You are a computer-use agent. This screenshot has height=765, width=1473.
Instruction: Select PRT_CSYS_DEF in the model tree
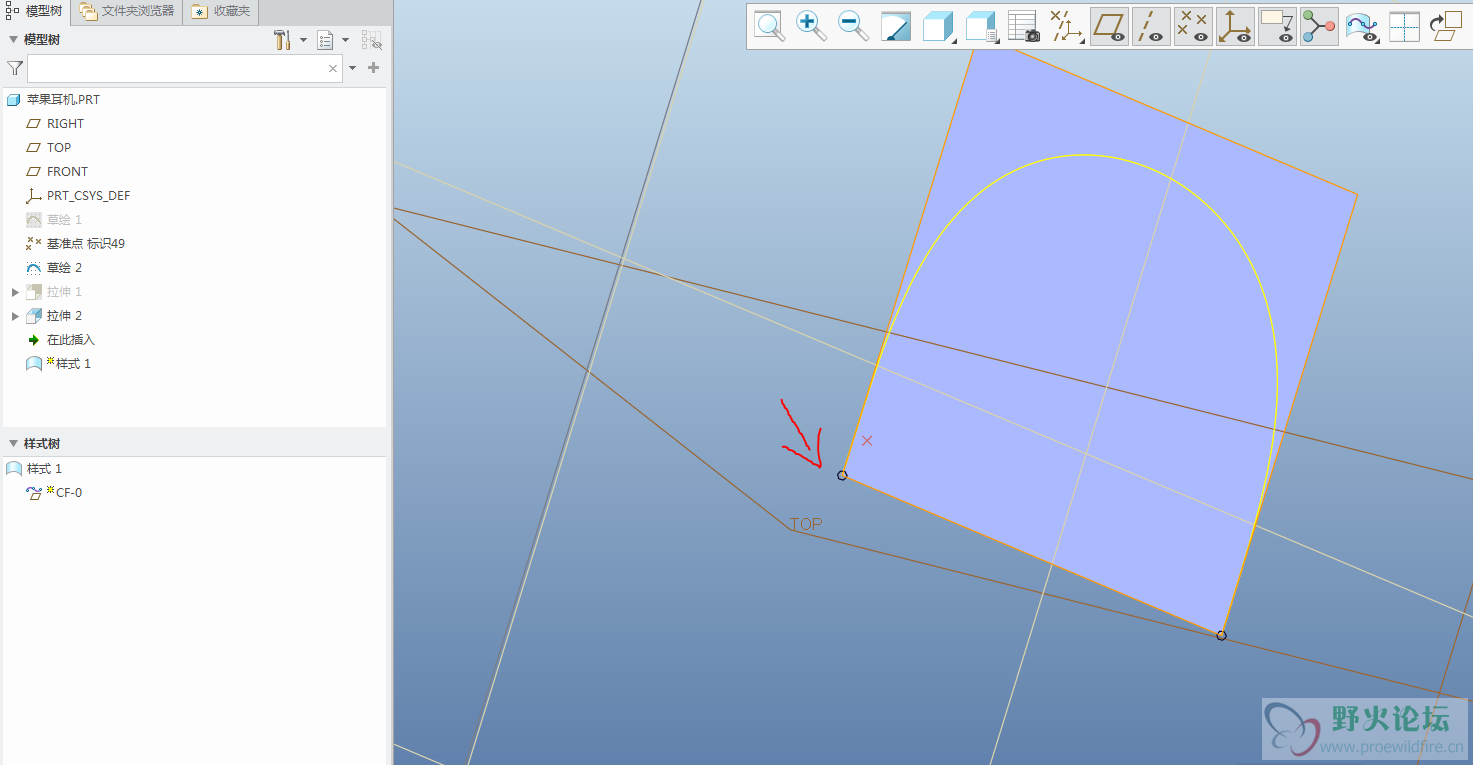88,196
